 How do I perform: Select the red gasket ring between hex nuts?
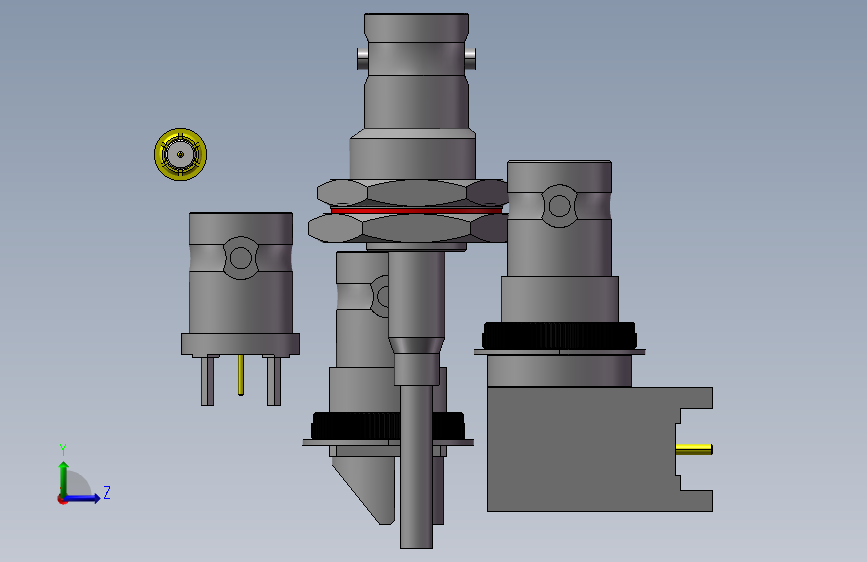(x=416, y=211)
